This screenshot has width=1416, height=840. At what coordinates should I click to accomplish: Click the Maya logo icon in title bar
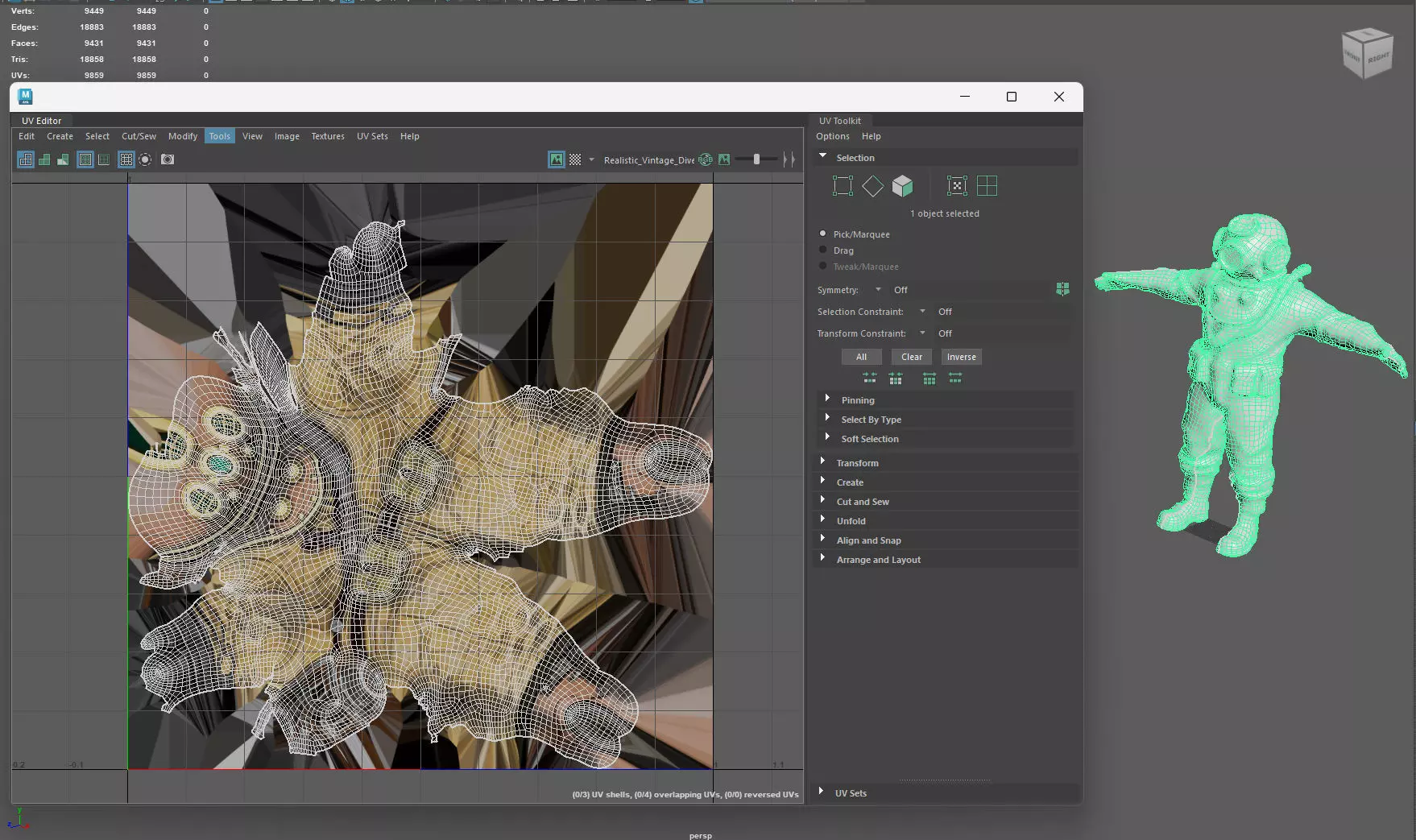click(x=25, y=97)
